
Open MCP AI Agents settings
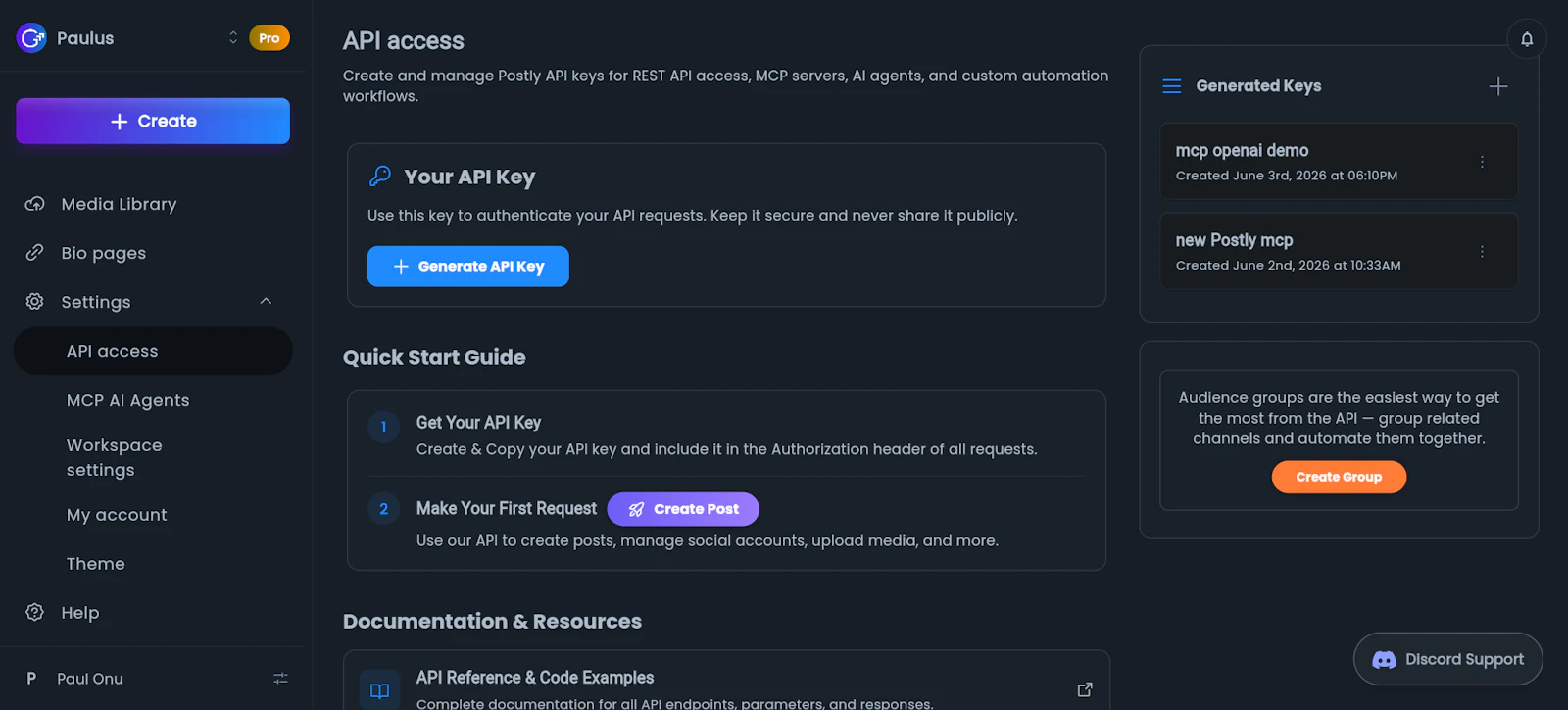pos(128,400)
